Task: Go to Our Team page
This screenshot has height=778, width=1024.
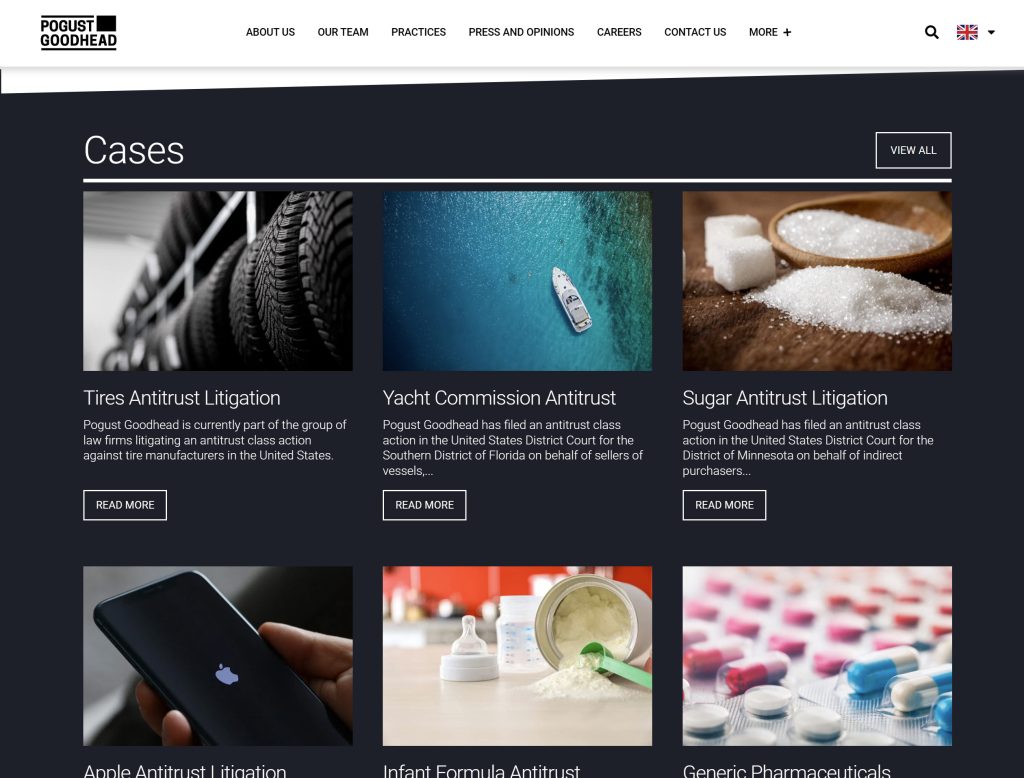Action: [342, 32]
